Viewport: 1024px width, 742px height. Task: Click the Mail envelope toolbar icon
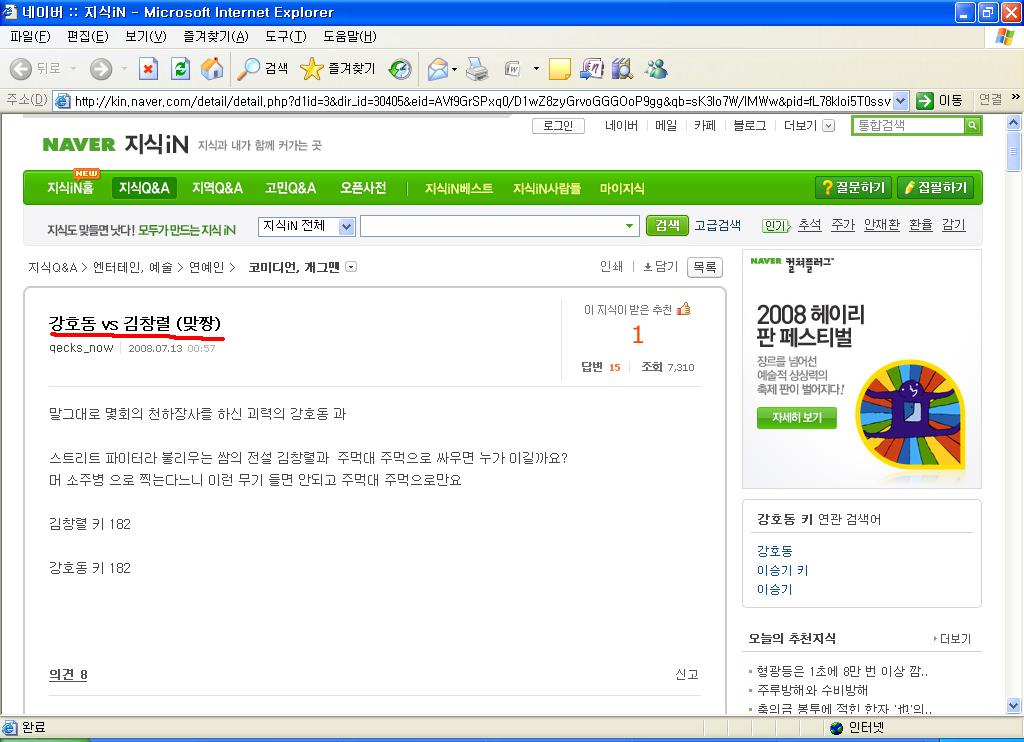click(438, 69)
